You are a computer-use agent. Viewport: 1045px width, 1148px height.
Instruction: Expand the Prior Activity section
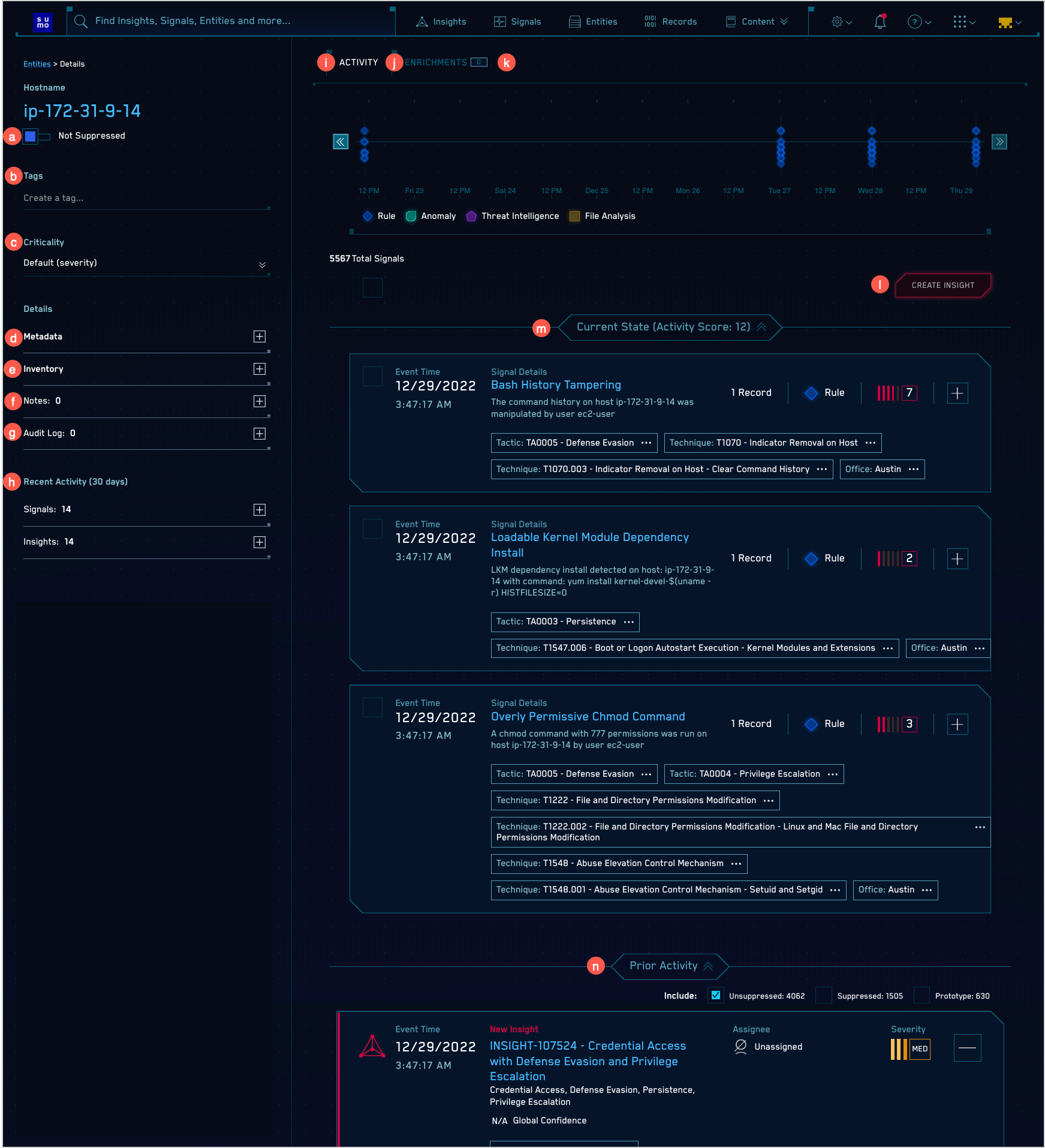pyautogui.click(x=709, y=966)
